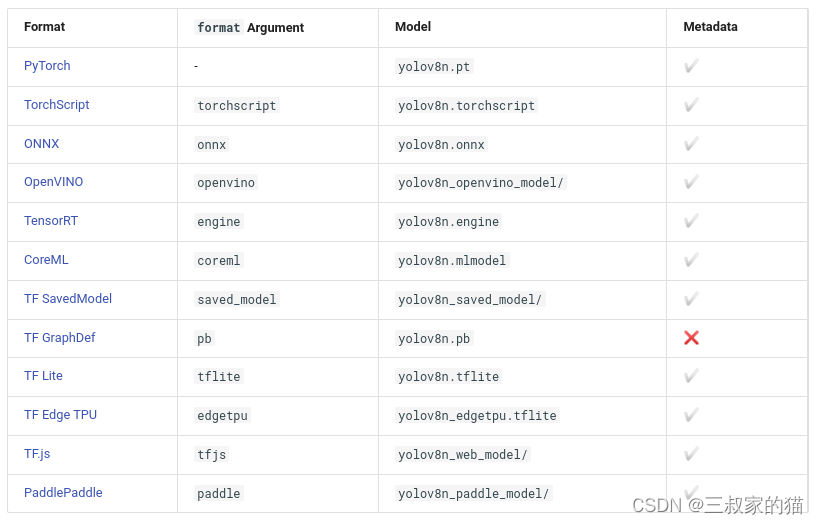Open the PaddlePaddle link
819x524 pixels.
[63, 493]
